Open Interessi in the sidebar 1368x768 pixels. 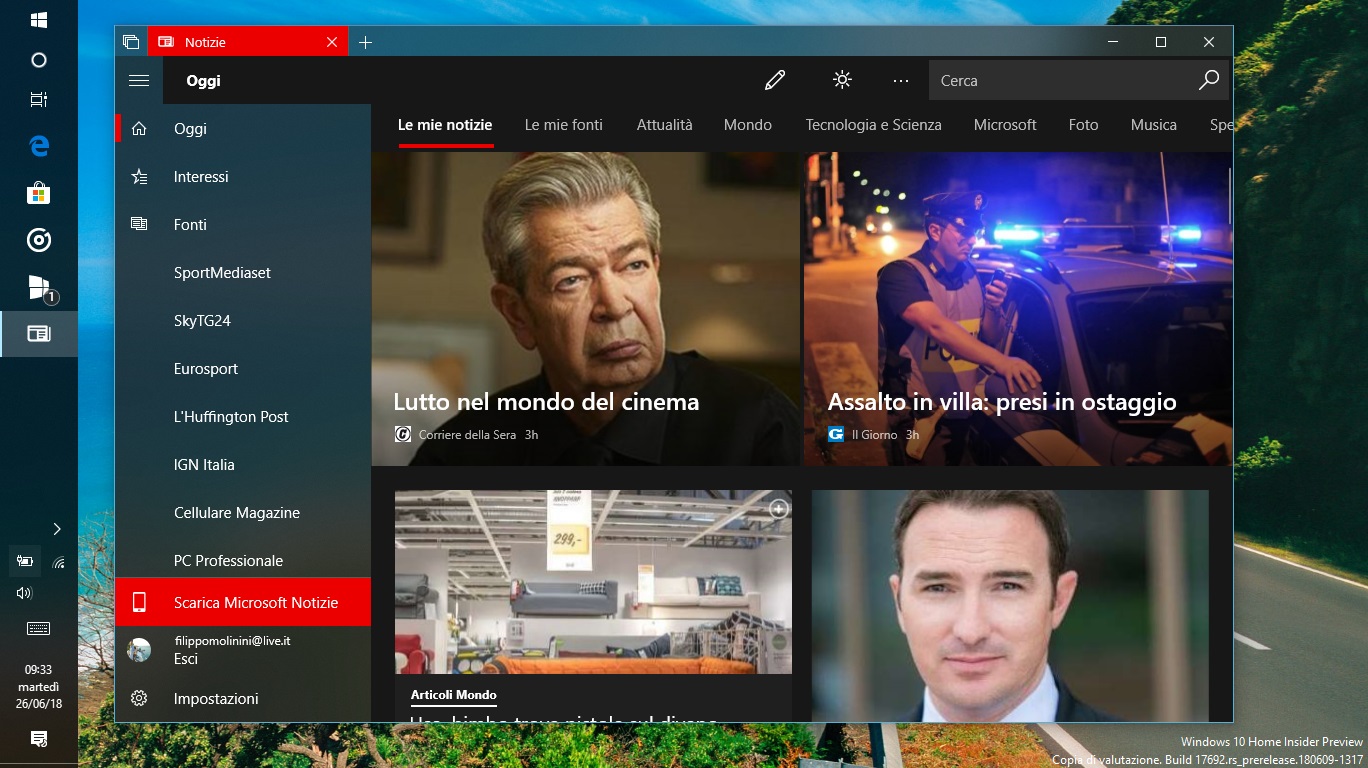pos(243,176)
